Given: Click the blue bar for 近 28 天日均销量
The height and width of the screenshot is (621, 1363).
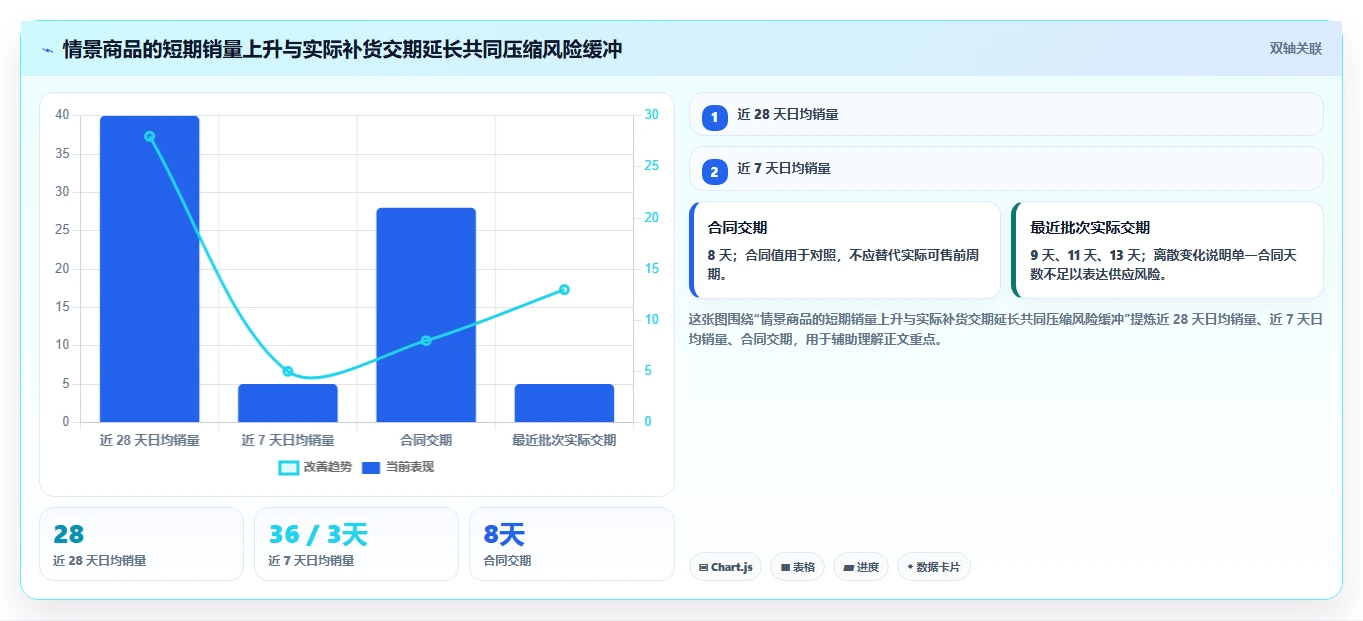Looking at the screenshot, I should [149, 269].
